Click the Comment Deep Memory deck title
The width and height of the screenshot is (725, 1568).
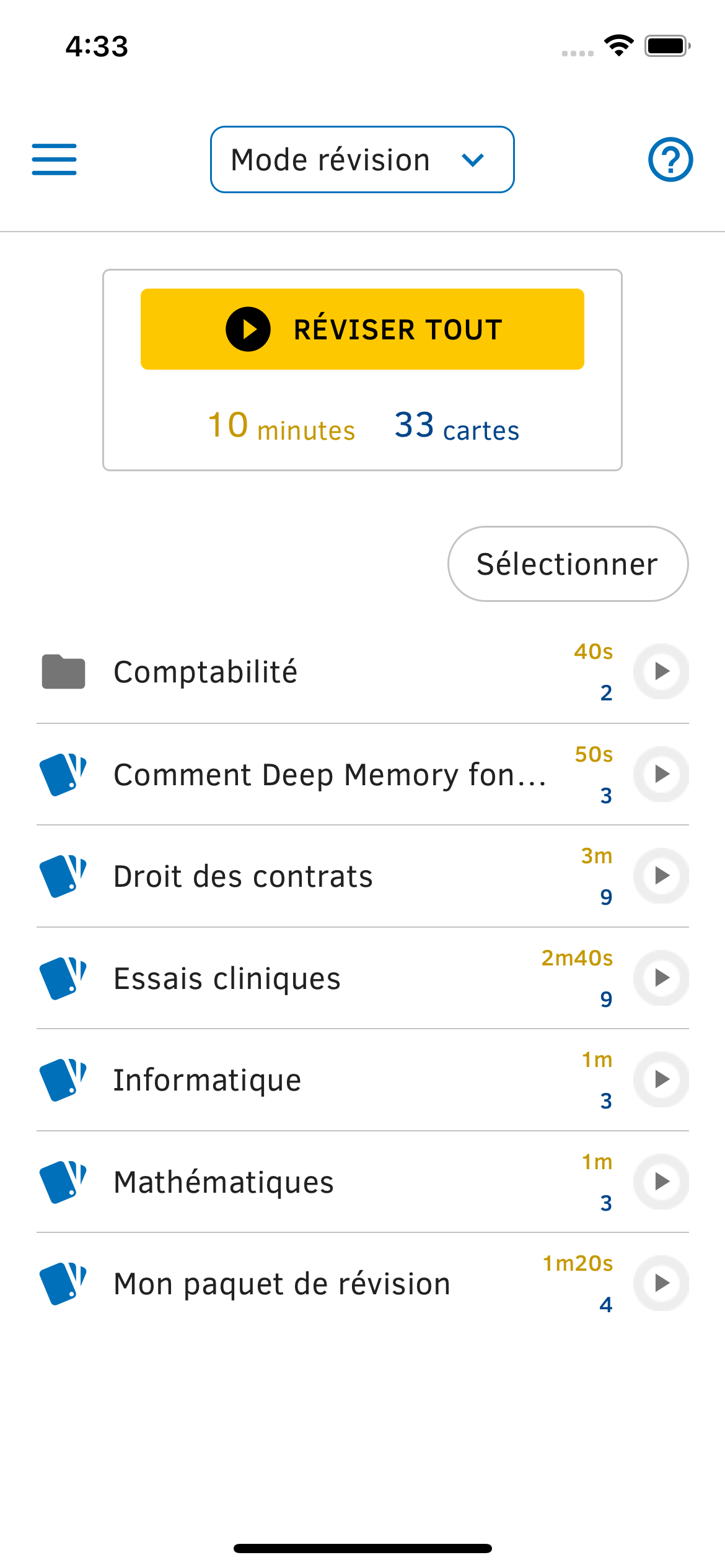(330, 775)
